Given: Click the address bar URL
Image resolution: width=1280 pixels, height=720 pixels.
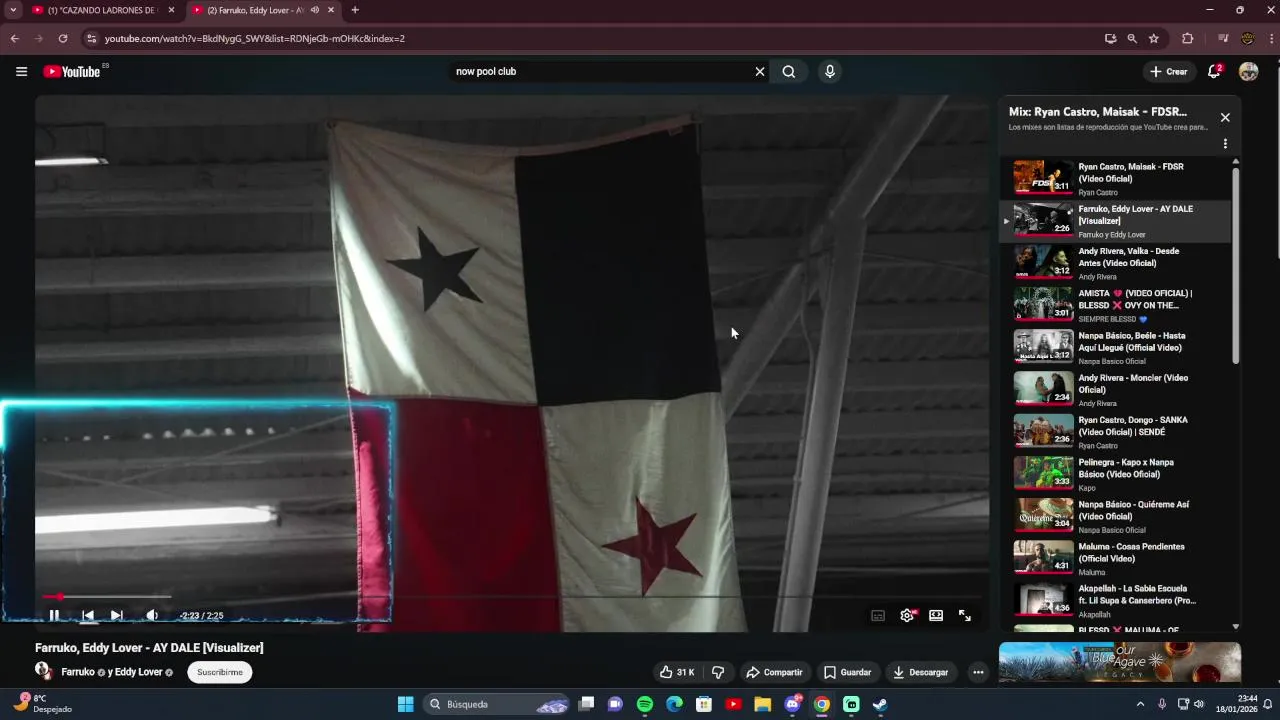Looking at the screenshot, I should (255, 38).
